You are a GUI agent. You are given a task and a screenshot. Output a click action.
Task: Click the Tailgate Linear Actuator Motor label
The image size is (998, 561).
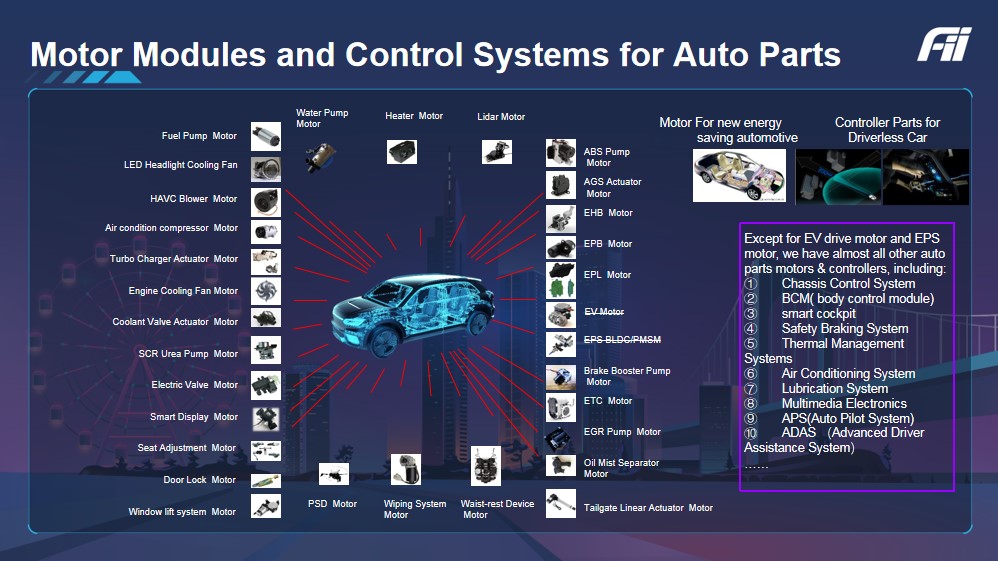coord(648,508)
